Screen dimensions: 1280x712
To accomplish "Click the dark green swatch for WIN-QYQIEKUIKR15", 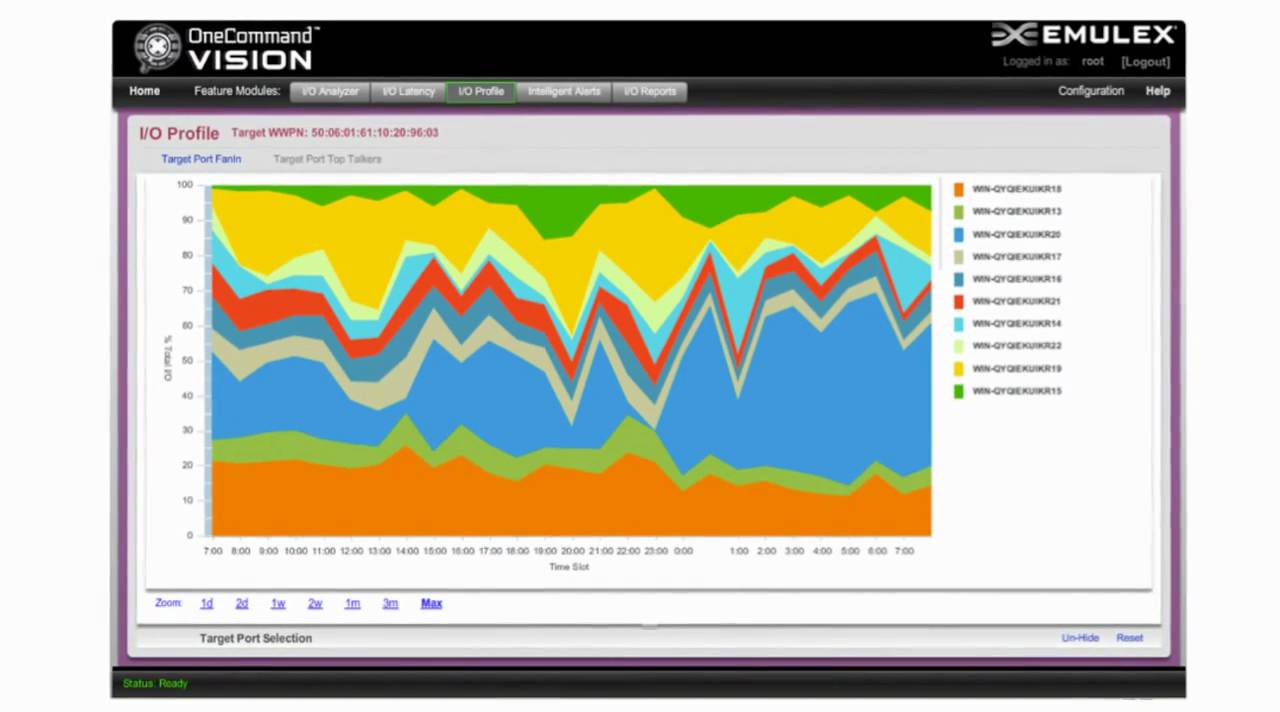I will (958, 391).
